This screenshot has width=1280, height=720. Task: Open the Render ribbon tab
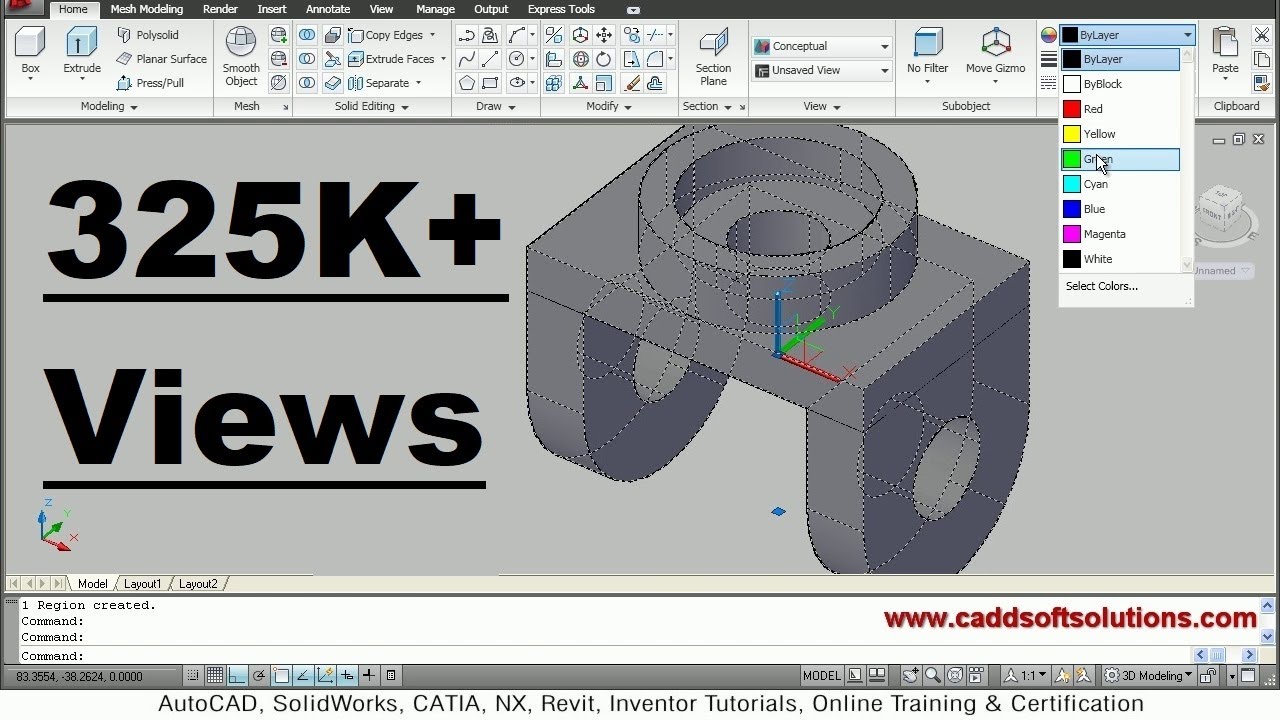tap(220, 9)
